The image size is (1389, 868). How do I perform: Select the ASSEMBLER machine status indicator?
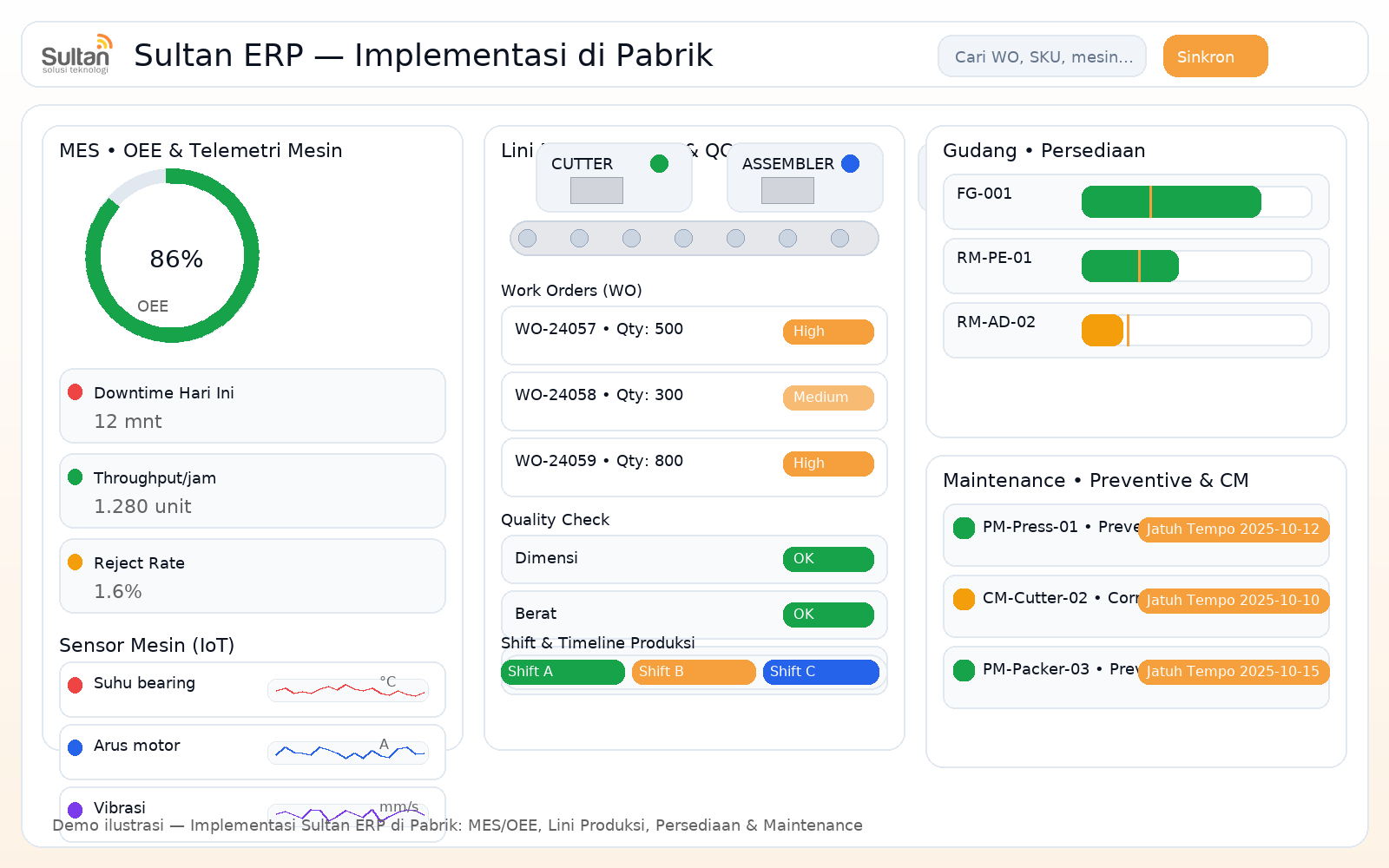(850, 162)
